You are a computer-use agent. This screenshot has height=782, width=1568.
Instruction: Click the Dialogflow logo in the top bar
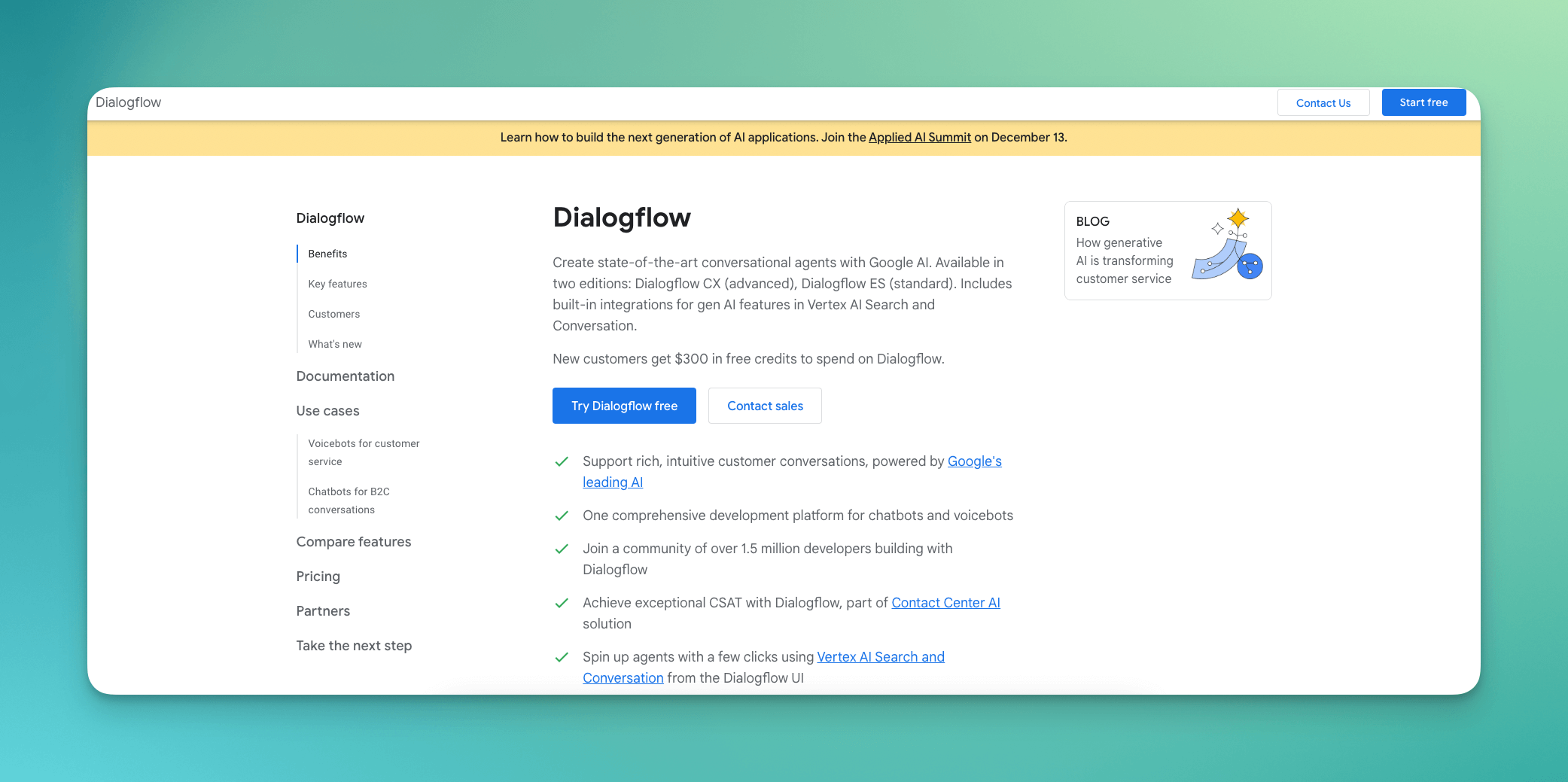129,102
